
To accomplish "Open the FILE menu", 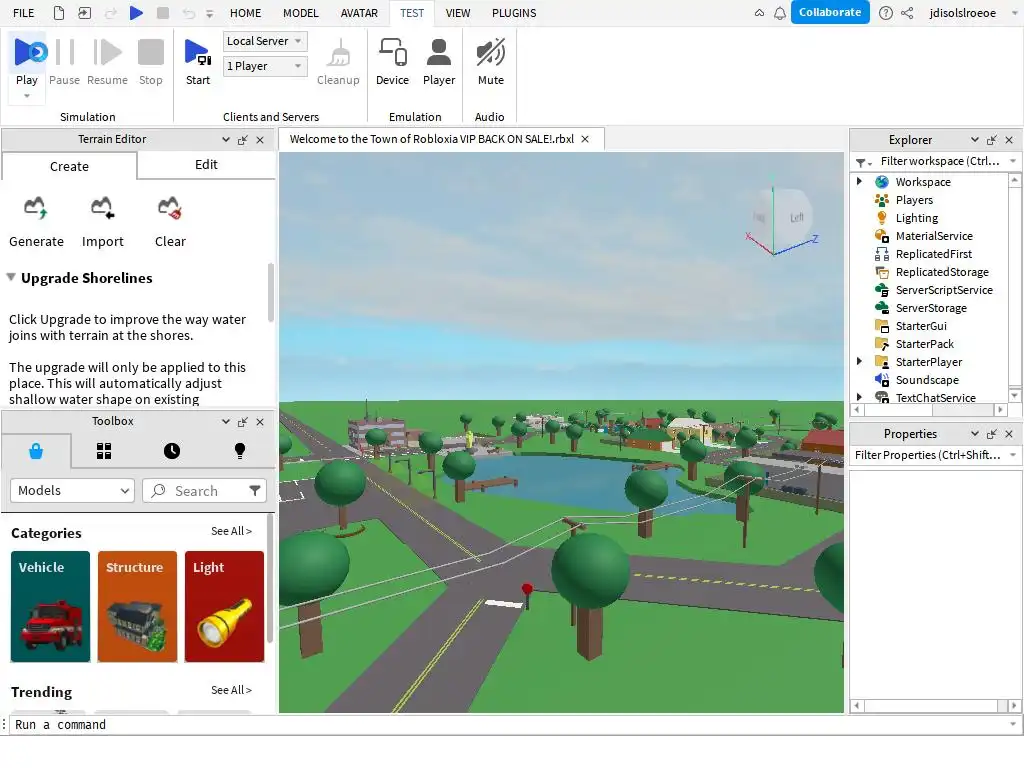I will tap(24, 13).
